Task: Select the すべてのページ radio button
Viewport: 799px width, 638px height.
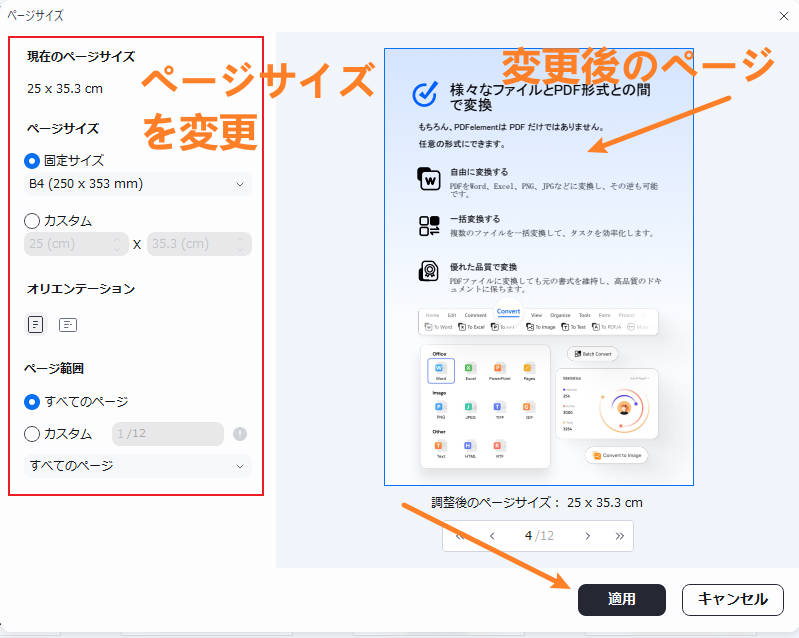Action: click(x=32, y=402)
